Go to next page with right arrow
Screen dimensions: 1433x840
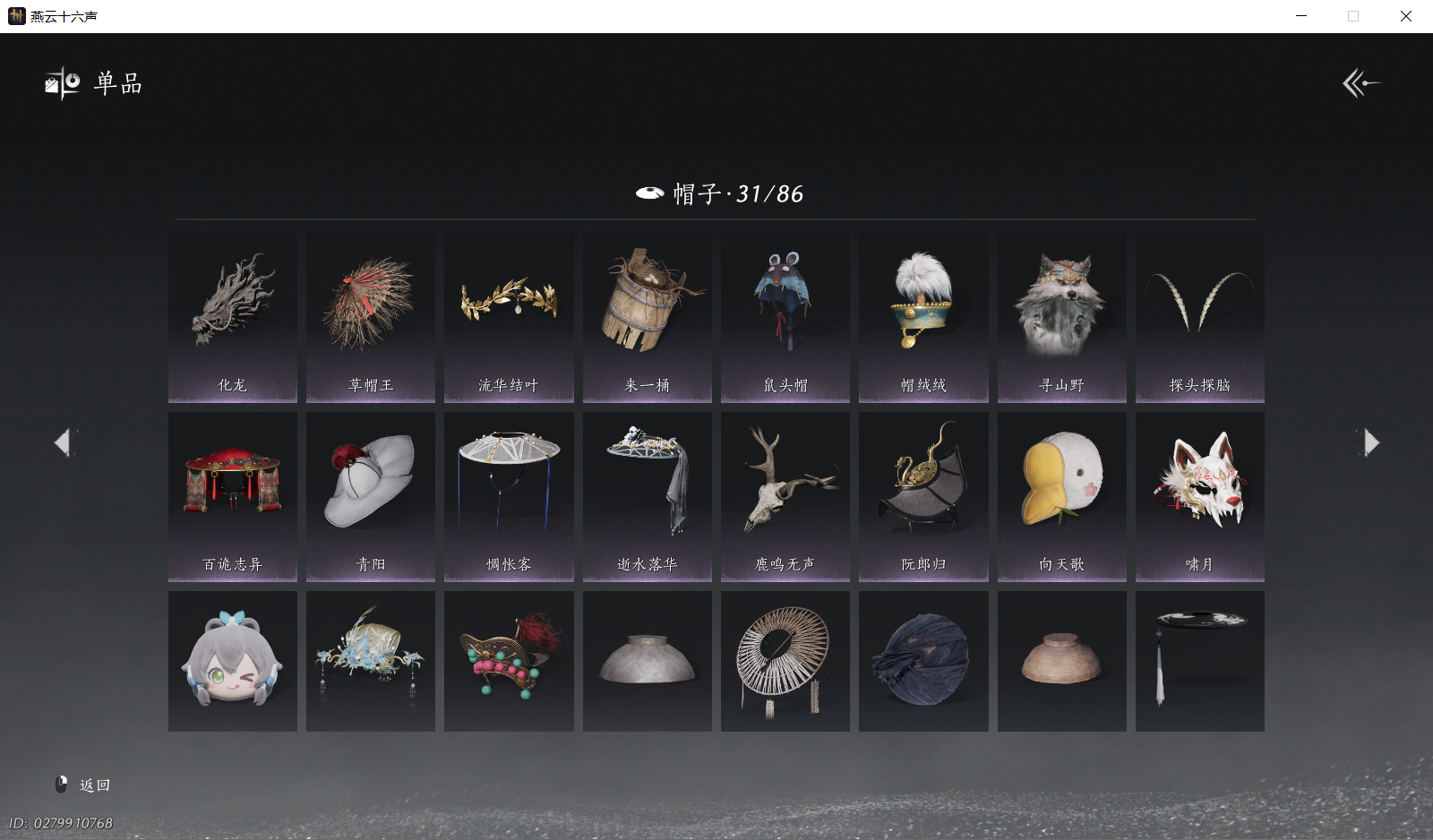[1370, 442]
